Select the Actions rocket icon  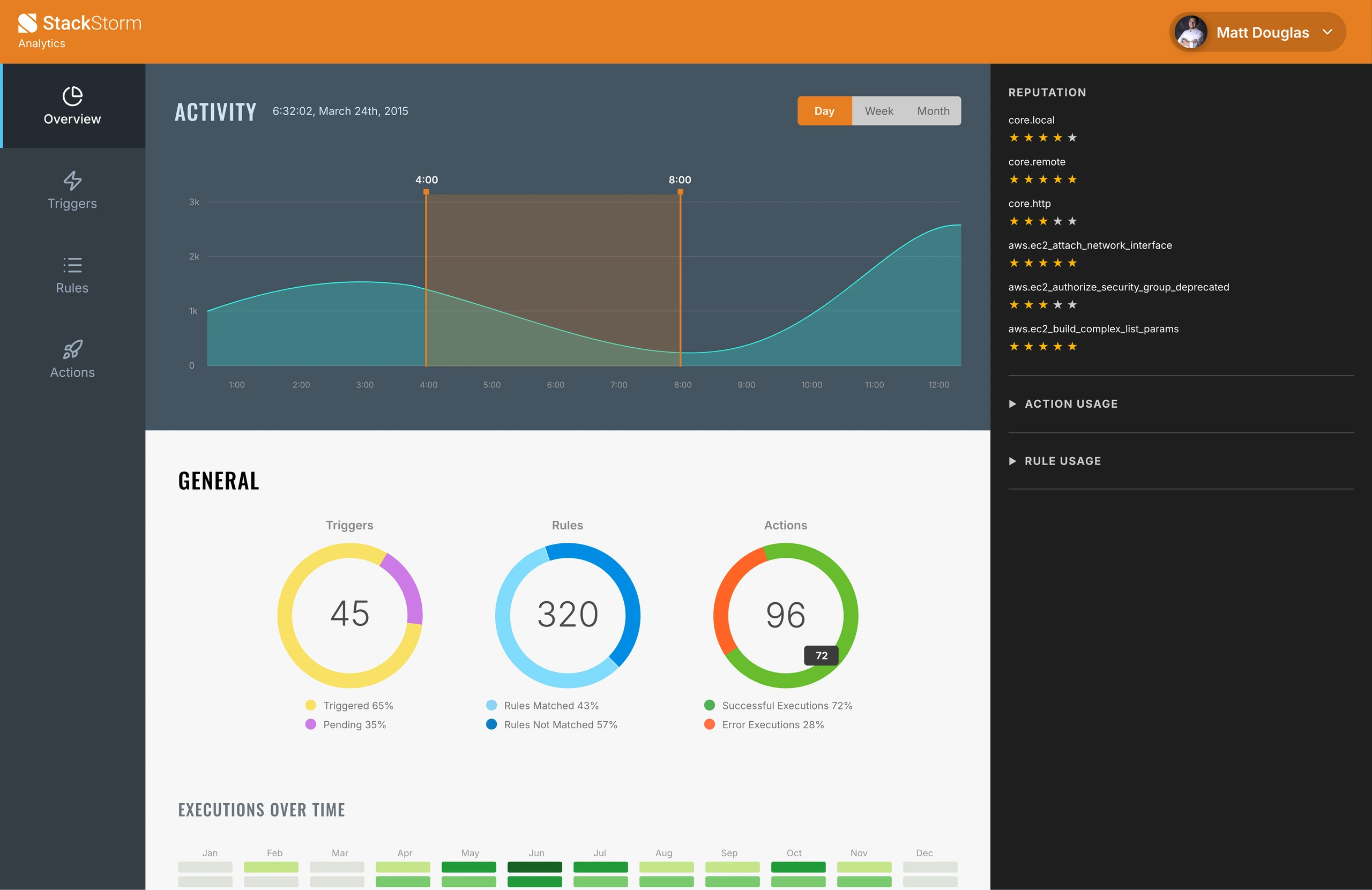pyautogui.click(x=73, y=349)
